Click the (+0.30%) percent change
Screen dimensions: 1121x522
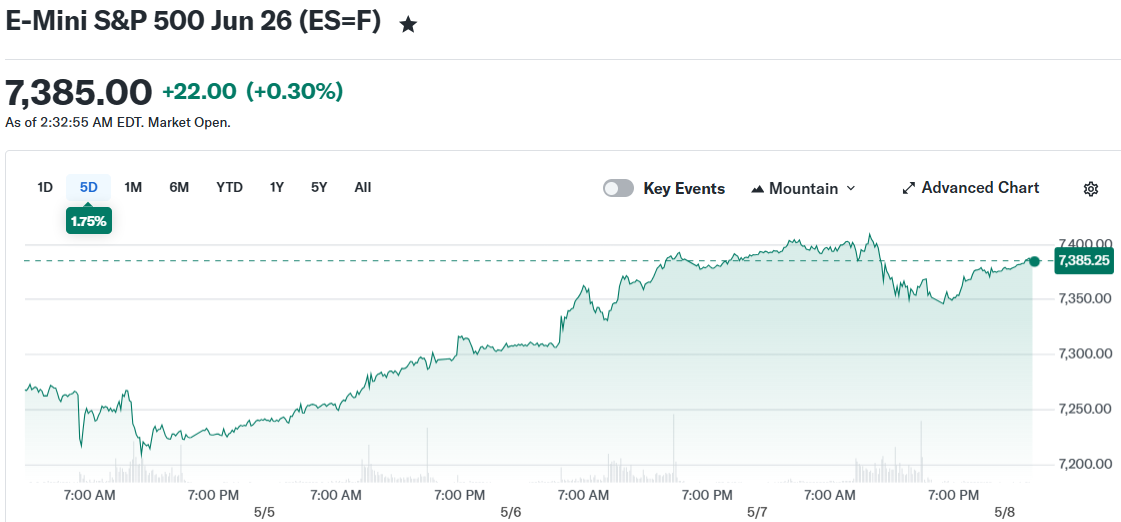pyautogui.click(x=295, y=92)
